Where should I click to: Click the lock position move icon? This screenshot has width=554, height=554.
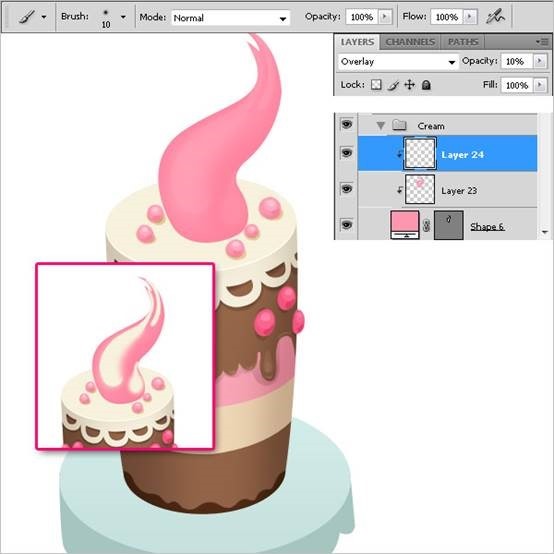pyautogui.click(x=409, y=85)
